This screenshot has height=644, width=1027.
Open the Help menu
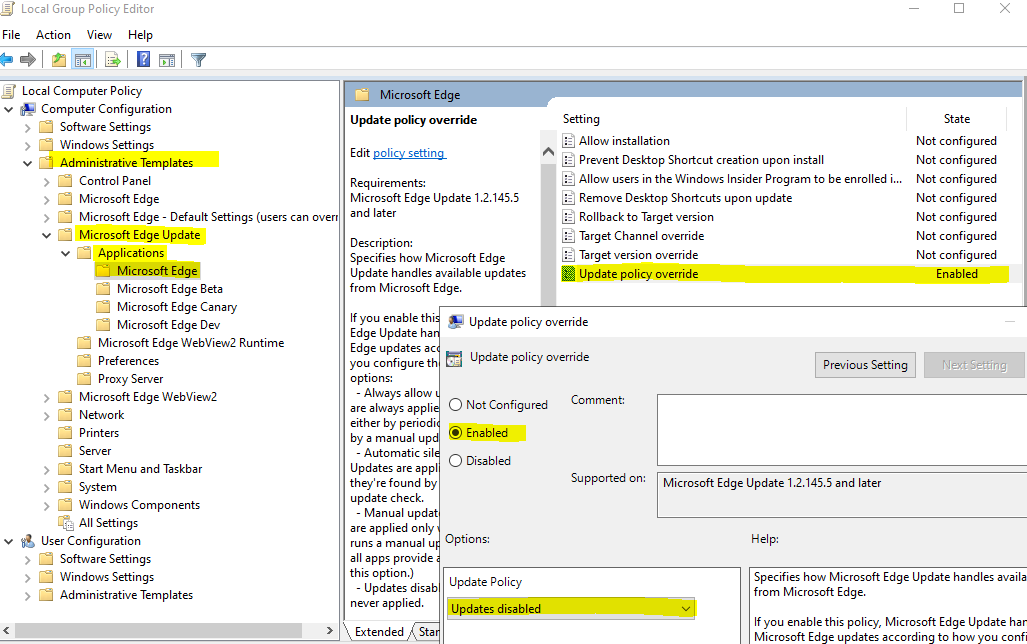[x=140, y=35]
